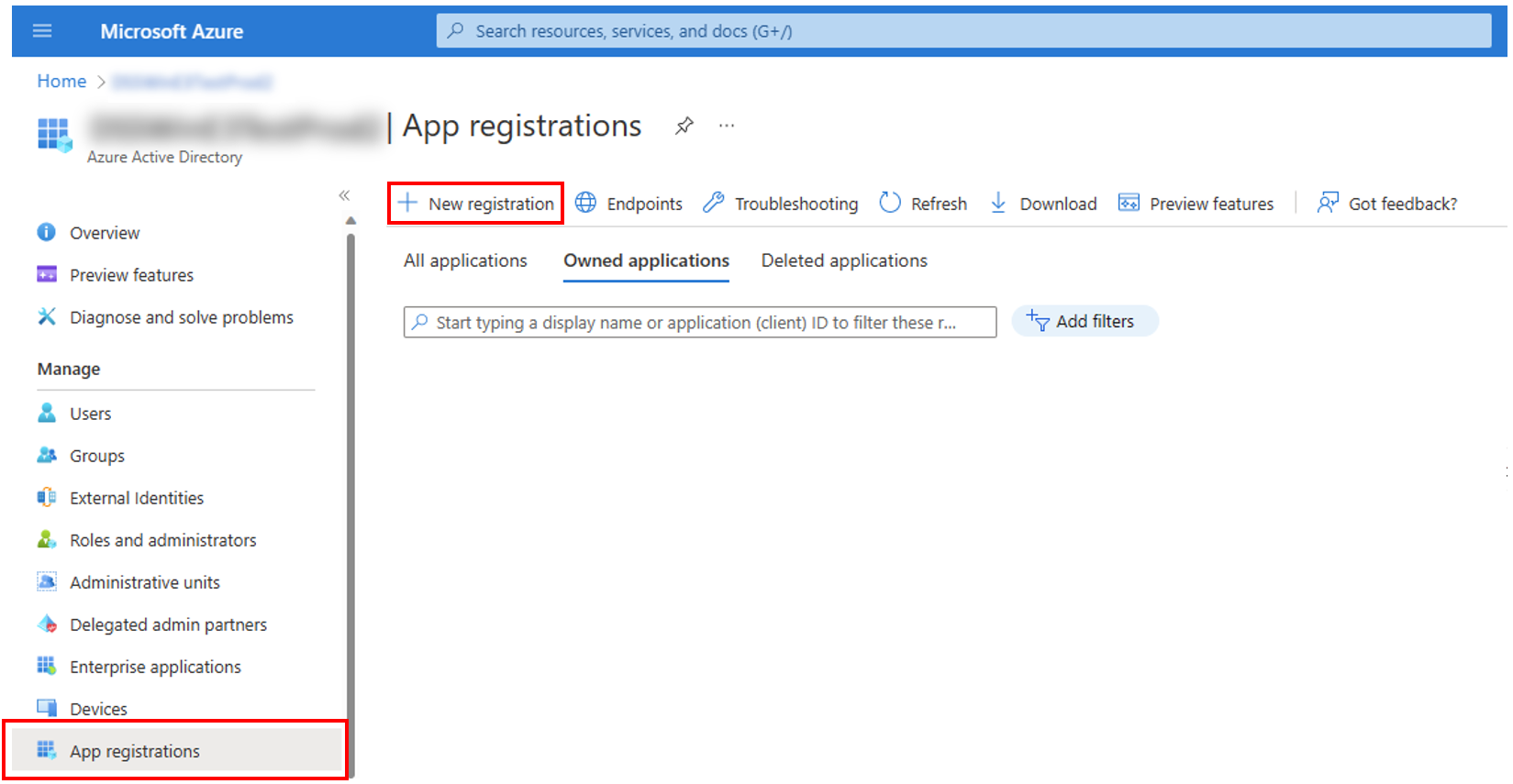The width and height of the screenshot is (1513, 784).
Task: Click the Roles and administrators icon
Action: click(46, 539)
